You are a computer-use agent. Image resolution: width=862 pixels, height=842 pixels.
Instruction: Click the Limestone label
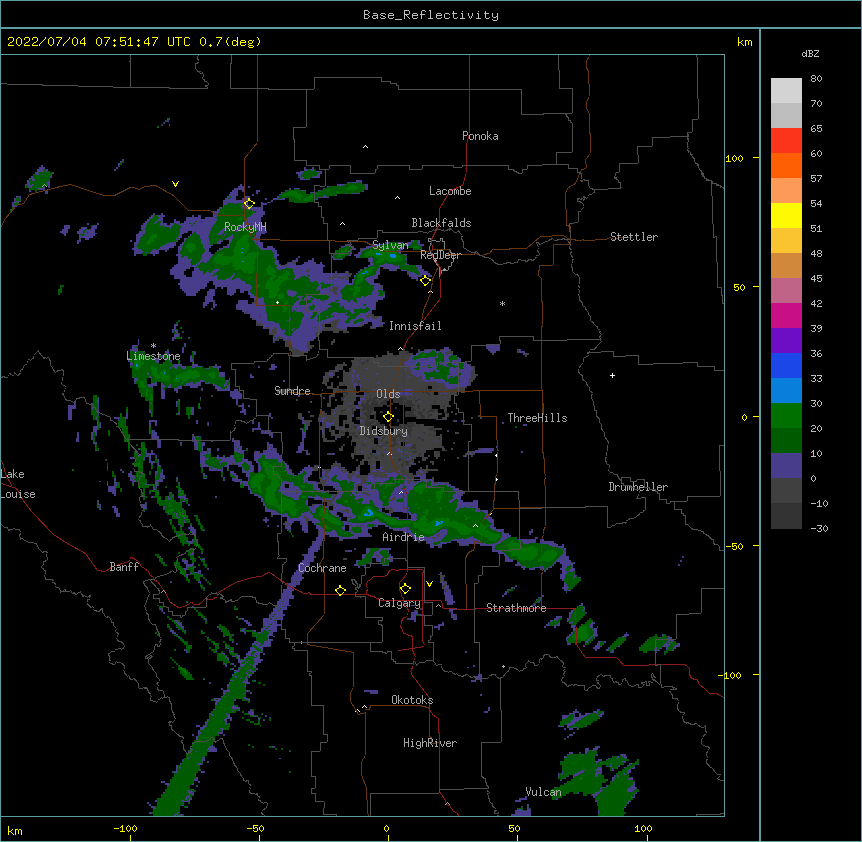(x=153, y=356)
